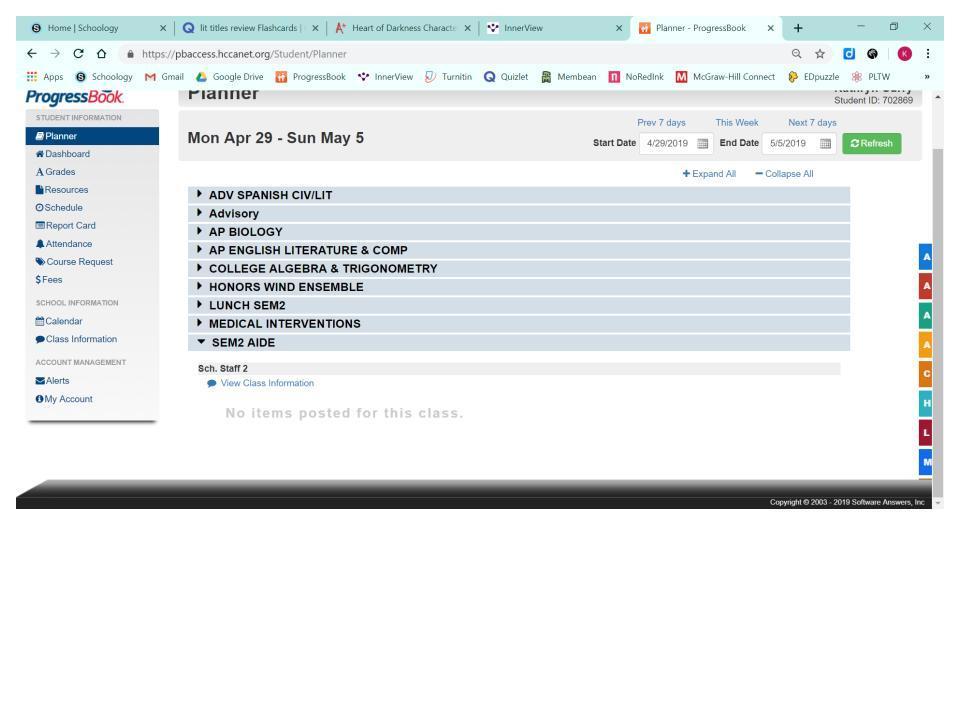Open Start Date calendar picker icon
The height and width of the screenshot is (720, 960).
pos(703,143)
